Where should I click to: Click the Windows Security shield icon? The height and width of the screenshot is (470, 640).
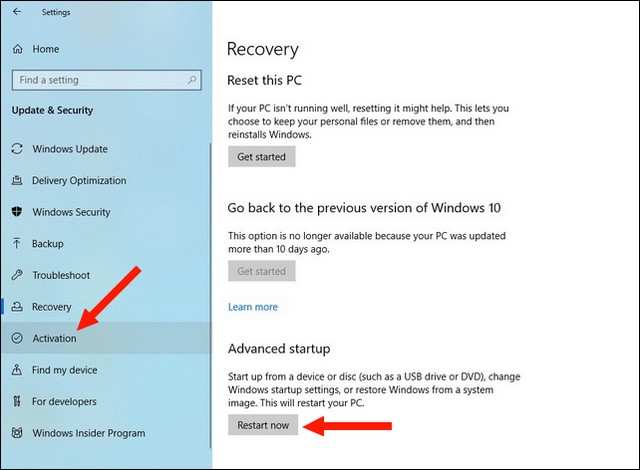click(17, 212)
